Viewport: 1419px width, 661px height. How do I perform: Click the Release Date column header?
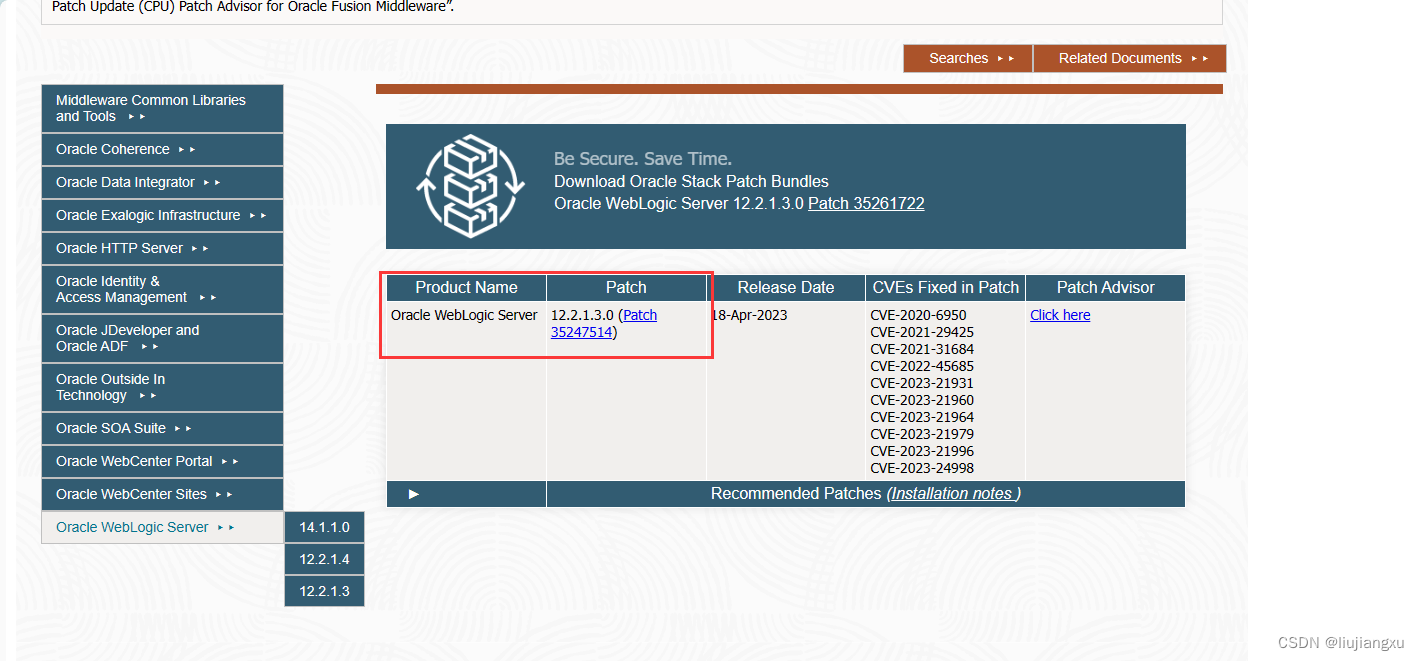pyautogui.click(x=786, y=287)
